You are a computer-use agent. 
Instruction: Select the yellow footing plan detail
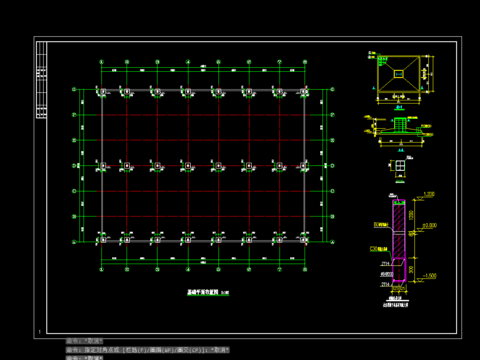pyautogui.click(x=399, y=74)
